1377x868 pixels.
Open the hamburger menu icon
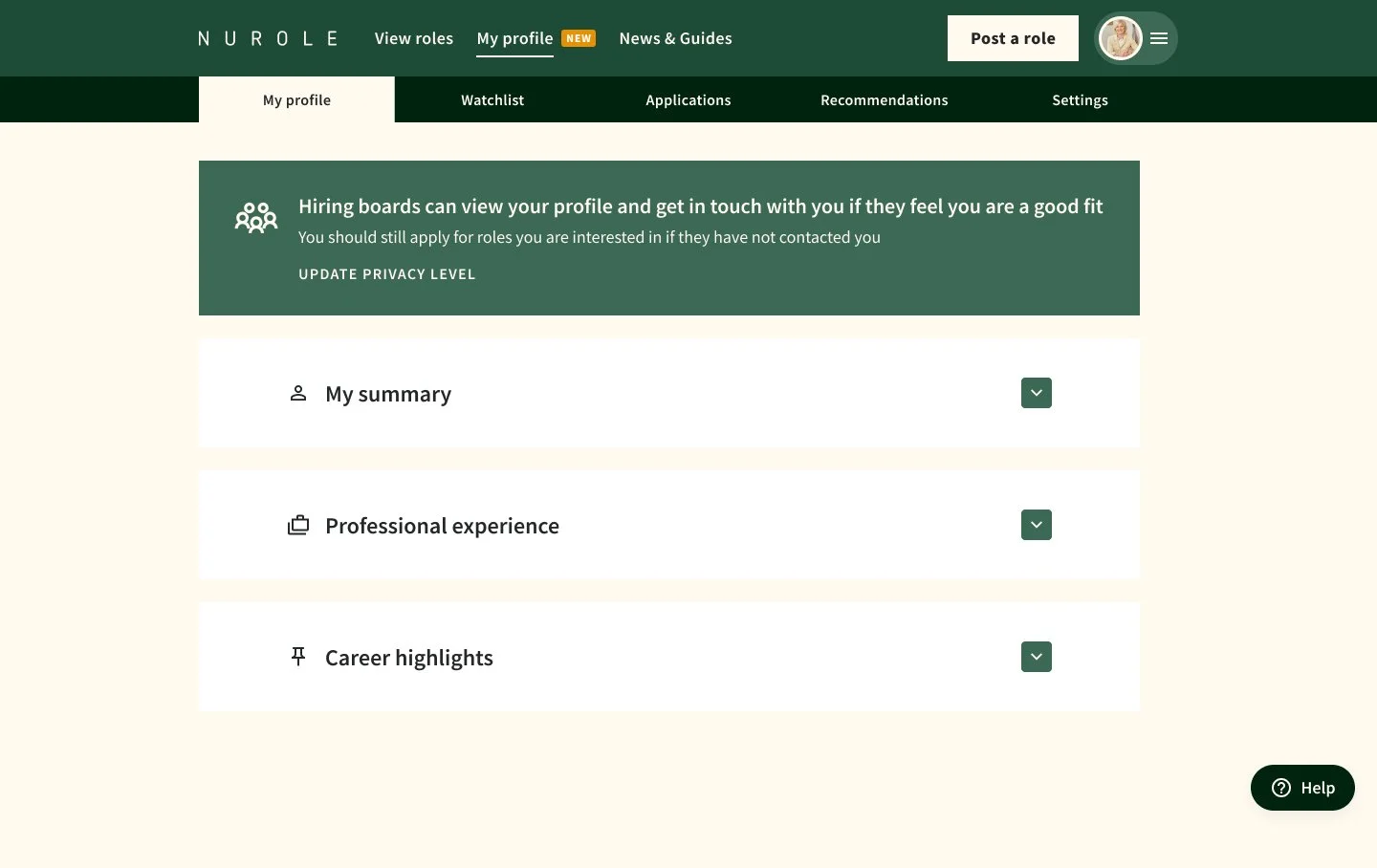click(x=1159, y=38)
